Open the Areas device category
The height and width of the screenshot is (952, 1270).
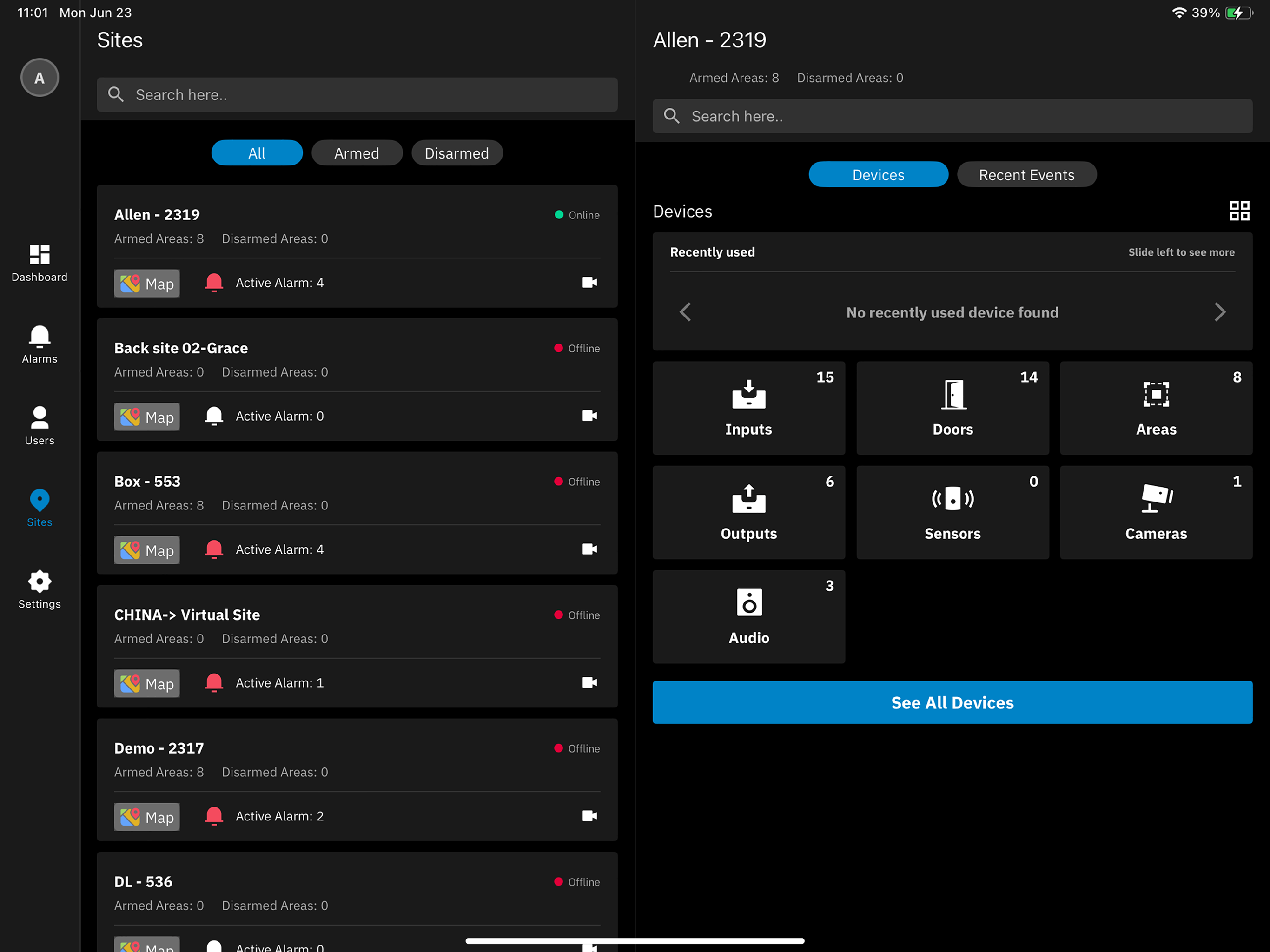tap(1156, 408)
